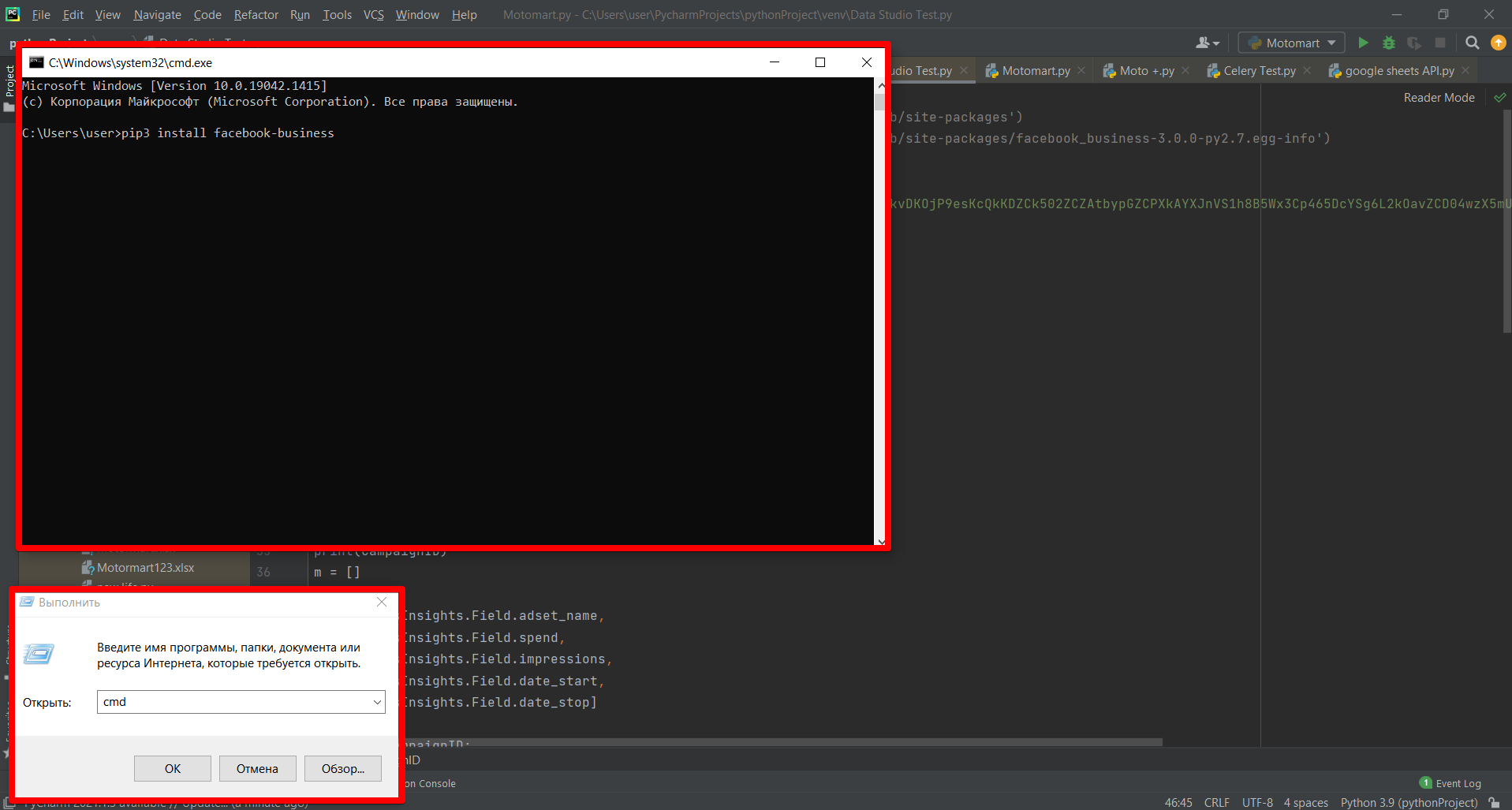Image resolution: width=1512 pixels, height=810 pixels.
Task: Open the Code With Me user icon
Action: pyautogui.click(x=1207, y=43)
